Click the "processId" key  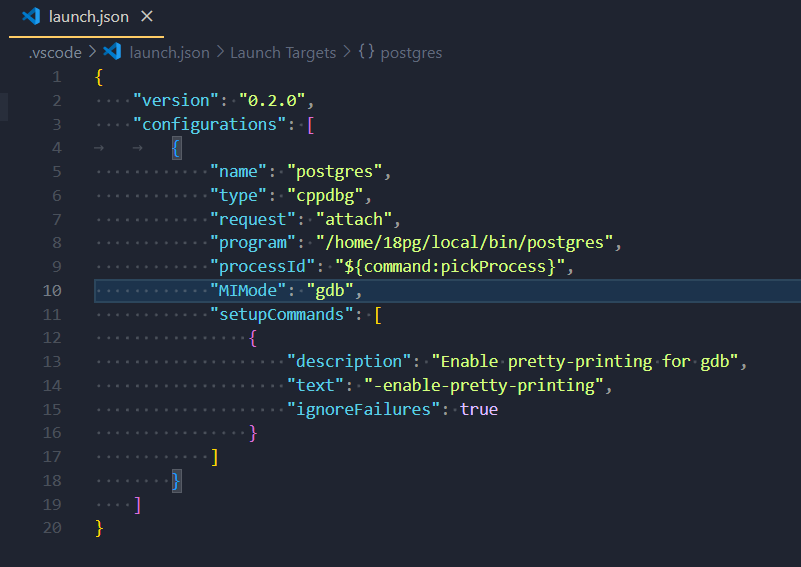click(262, 267)
